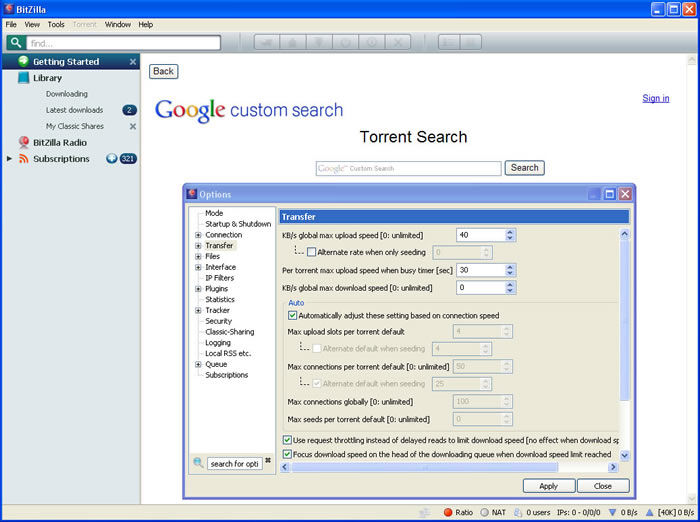Click the move-up arrow toolbar button
The height and width of the screenshot is (522, 700).
293,42
